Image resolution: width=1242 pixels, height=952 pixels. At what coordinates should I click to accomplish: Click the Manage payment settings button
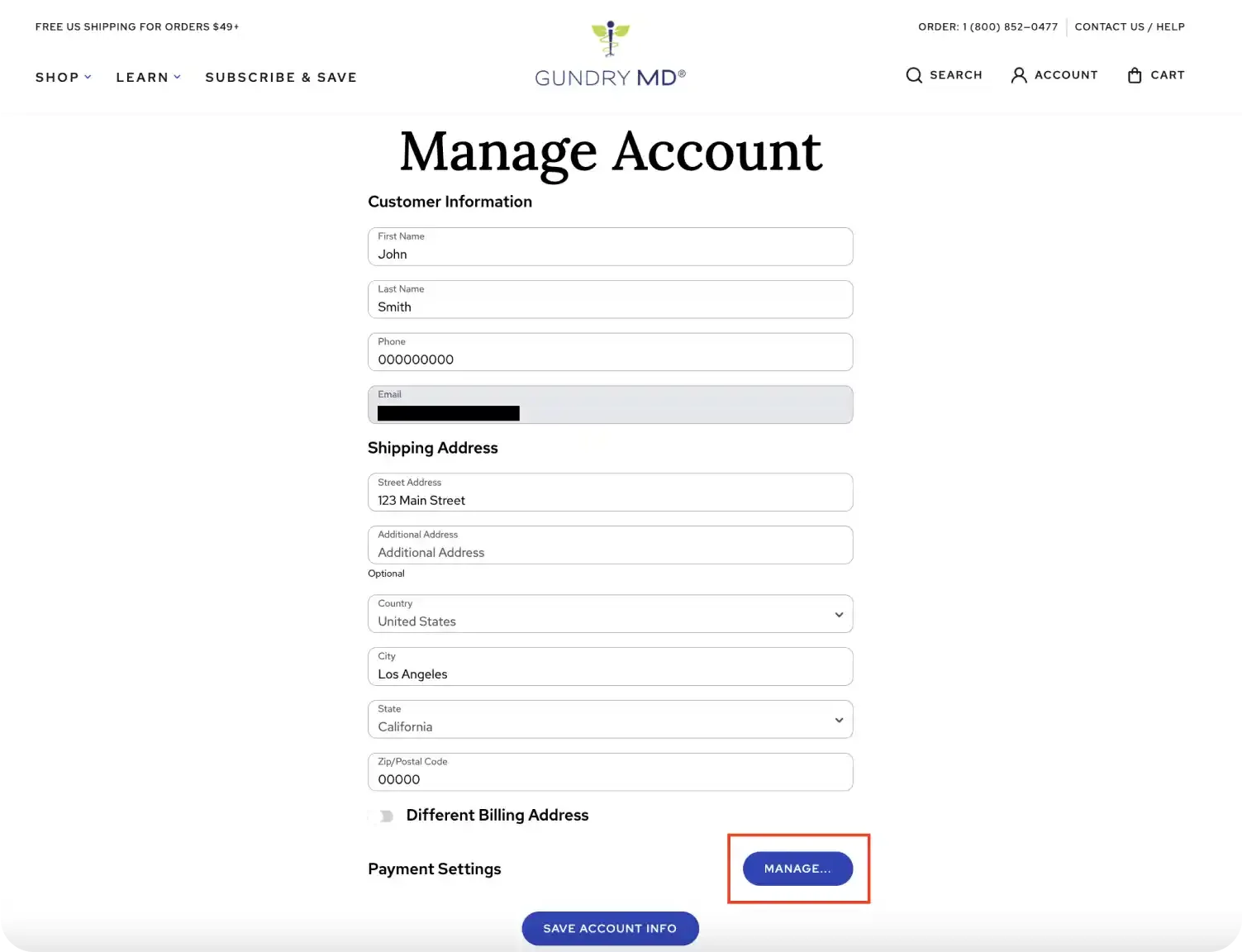click(x=797, y=869)
